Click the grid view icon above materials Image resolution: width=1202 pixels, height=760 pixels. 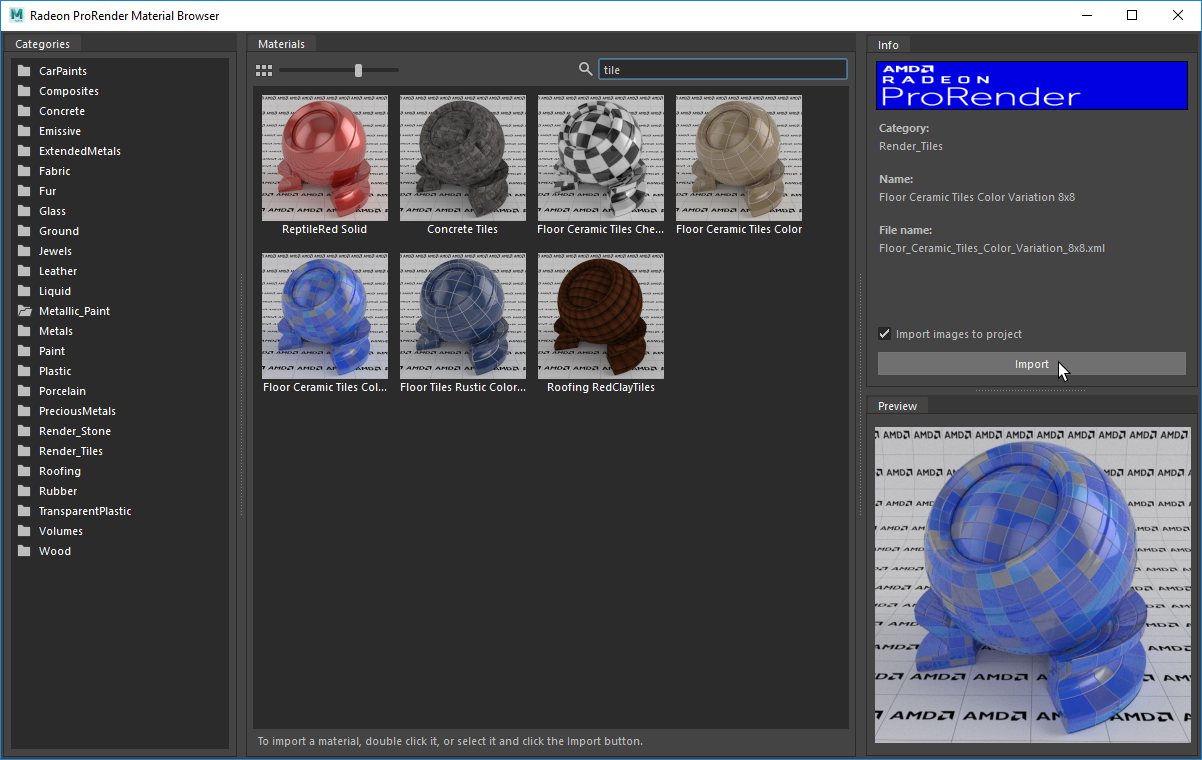(264, 70)
